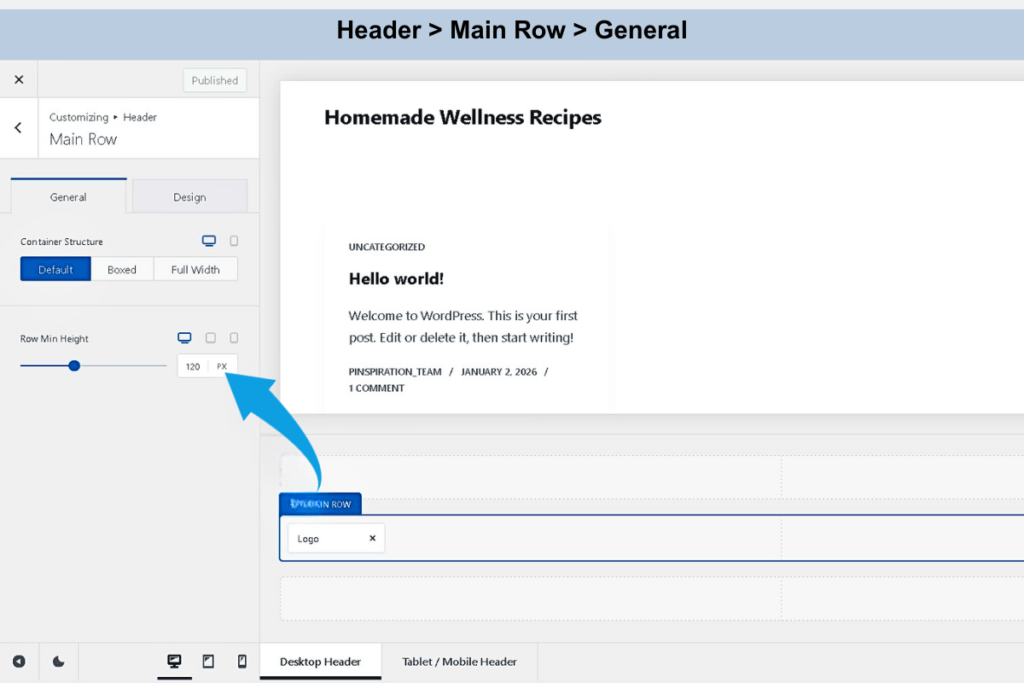Switch preview to mobile in the footer

click(241, 661)
